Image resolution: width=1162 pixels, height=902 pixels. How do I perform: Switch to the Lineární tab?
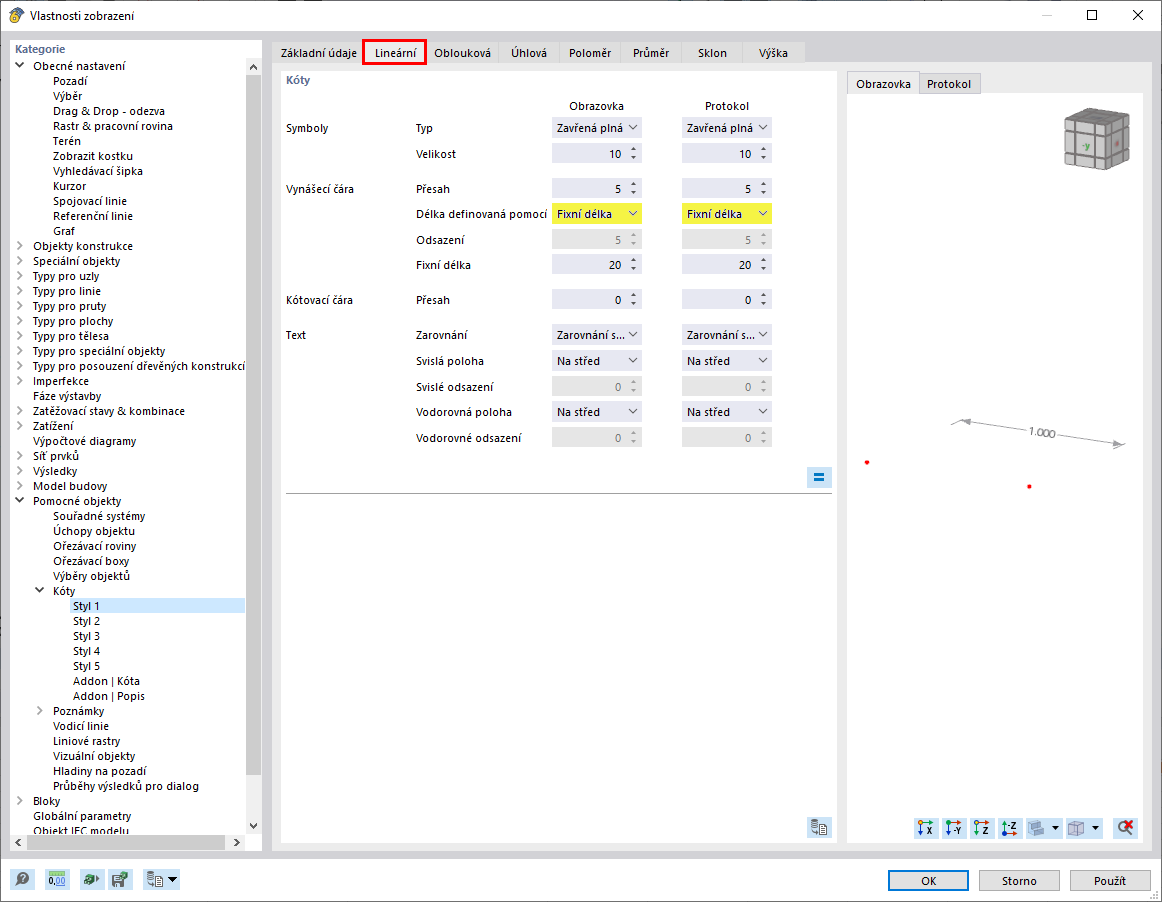tap(395, 53)
